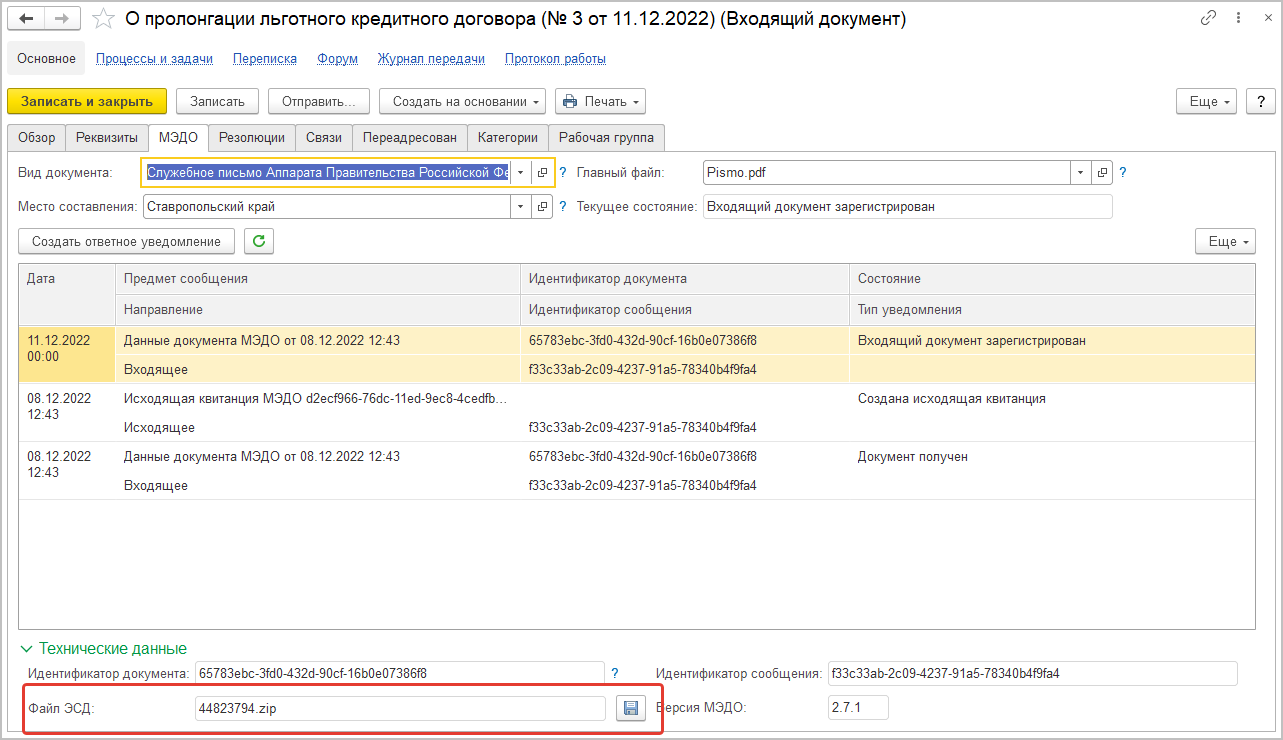Switch to the Резолюции tab

click(x=252, y=138)
